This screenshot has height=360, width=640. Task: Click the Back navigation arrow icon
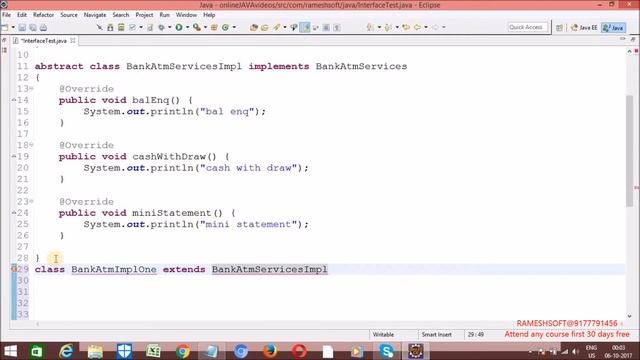pyautogui.click(x=417, y=27)
